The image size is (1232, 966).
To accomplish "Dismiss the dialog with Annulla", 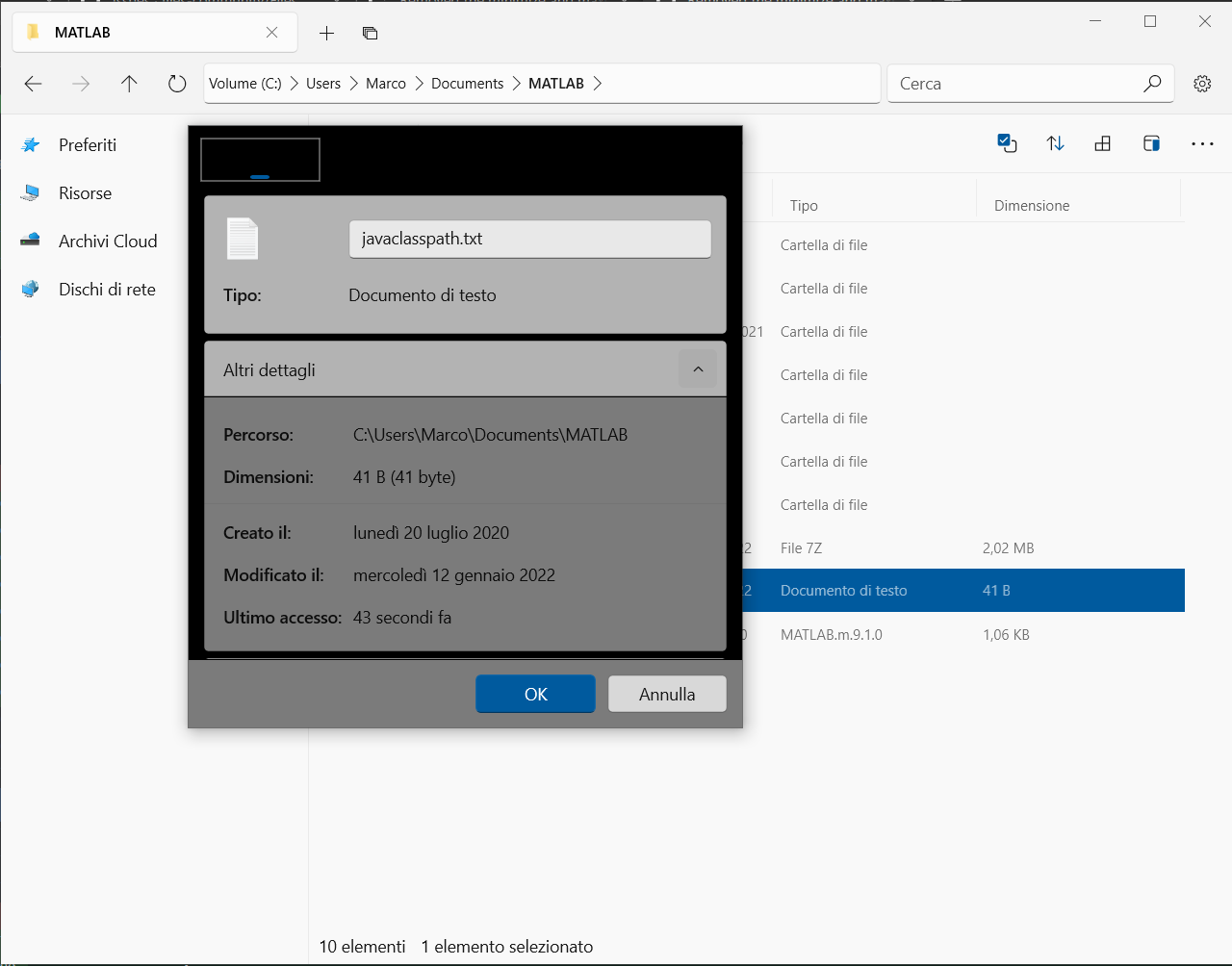I will click(667, 693).
